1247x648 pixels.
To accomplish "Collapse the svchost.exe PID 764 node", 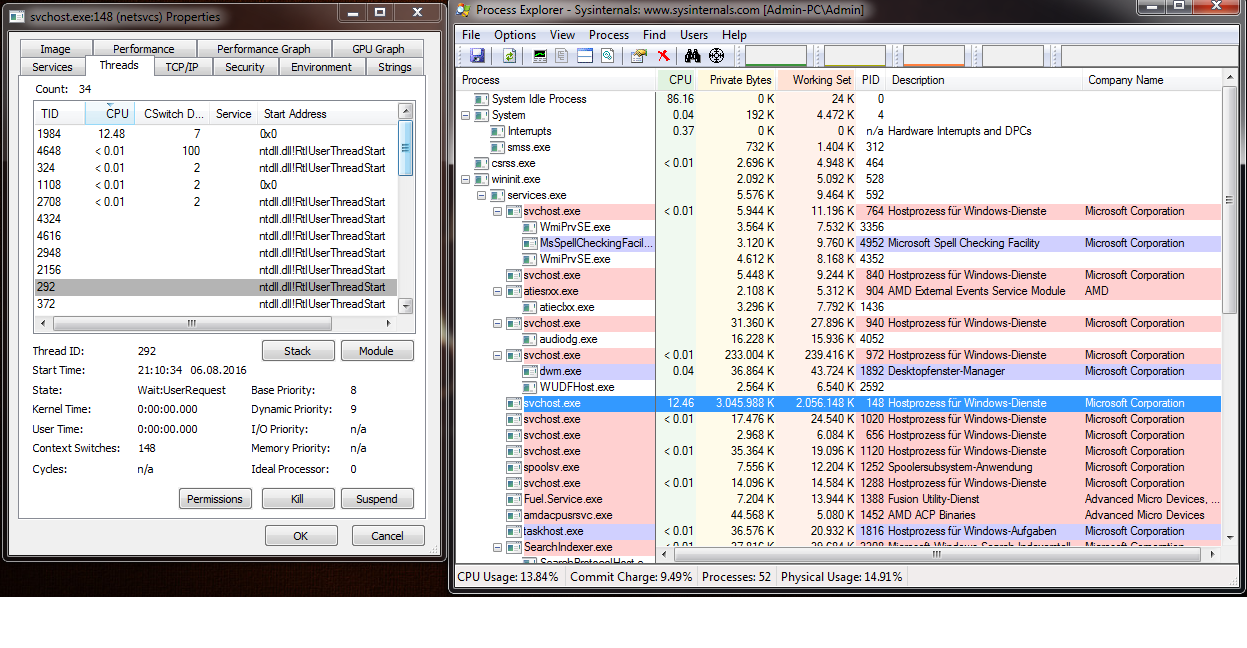I will tap(498, 211).
